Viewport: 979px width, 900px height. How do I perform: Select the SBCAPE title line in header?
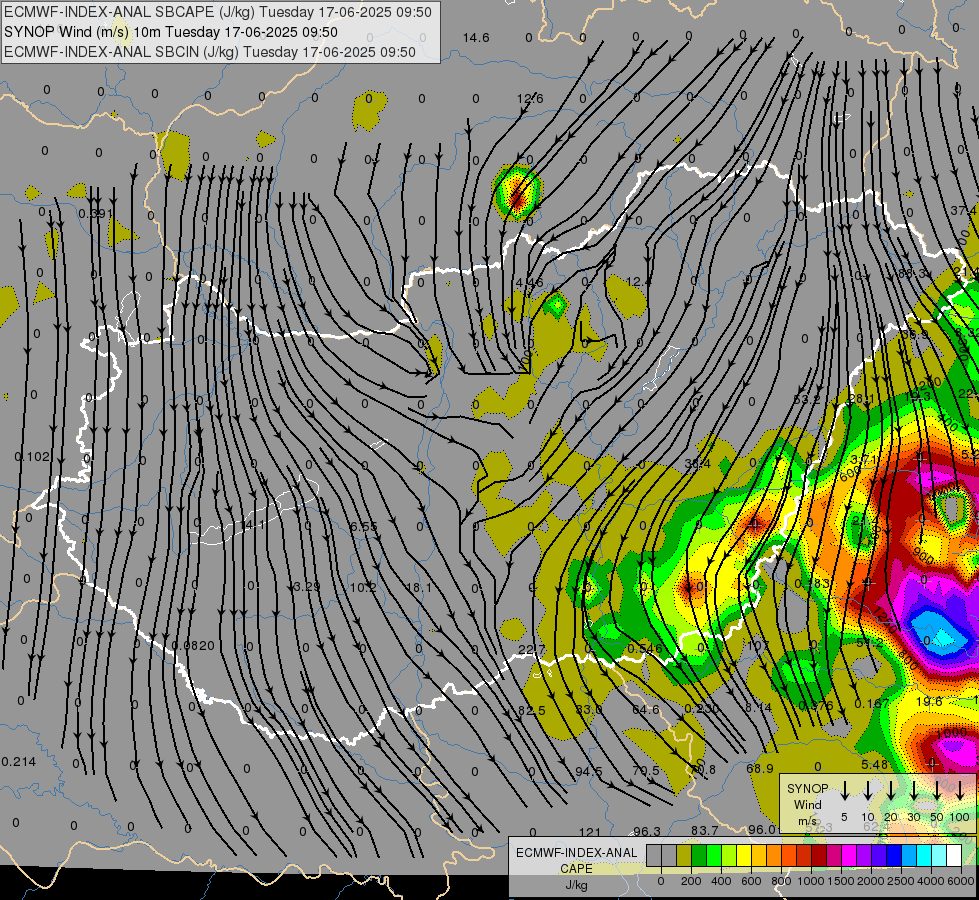[218, 12]
